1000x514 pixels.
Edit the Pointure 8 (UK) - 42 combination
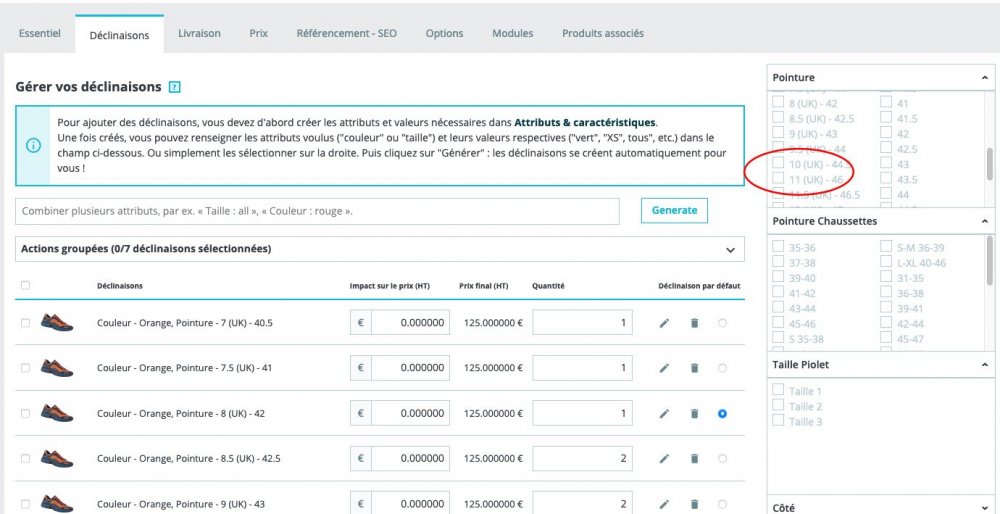pos(664,414)
